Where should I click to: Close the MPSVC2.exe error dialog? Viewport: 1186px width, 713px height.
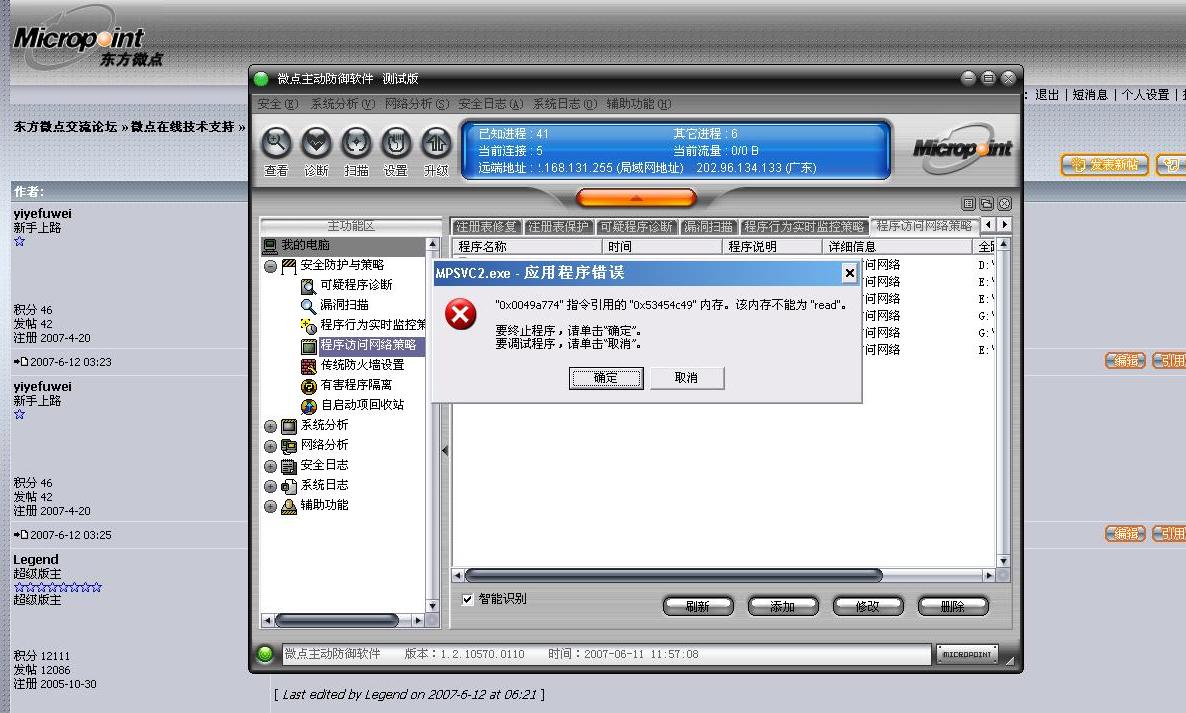pos(849,273)
